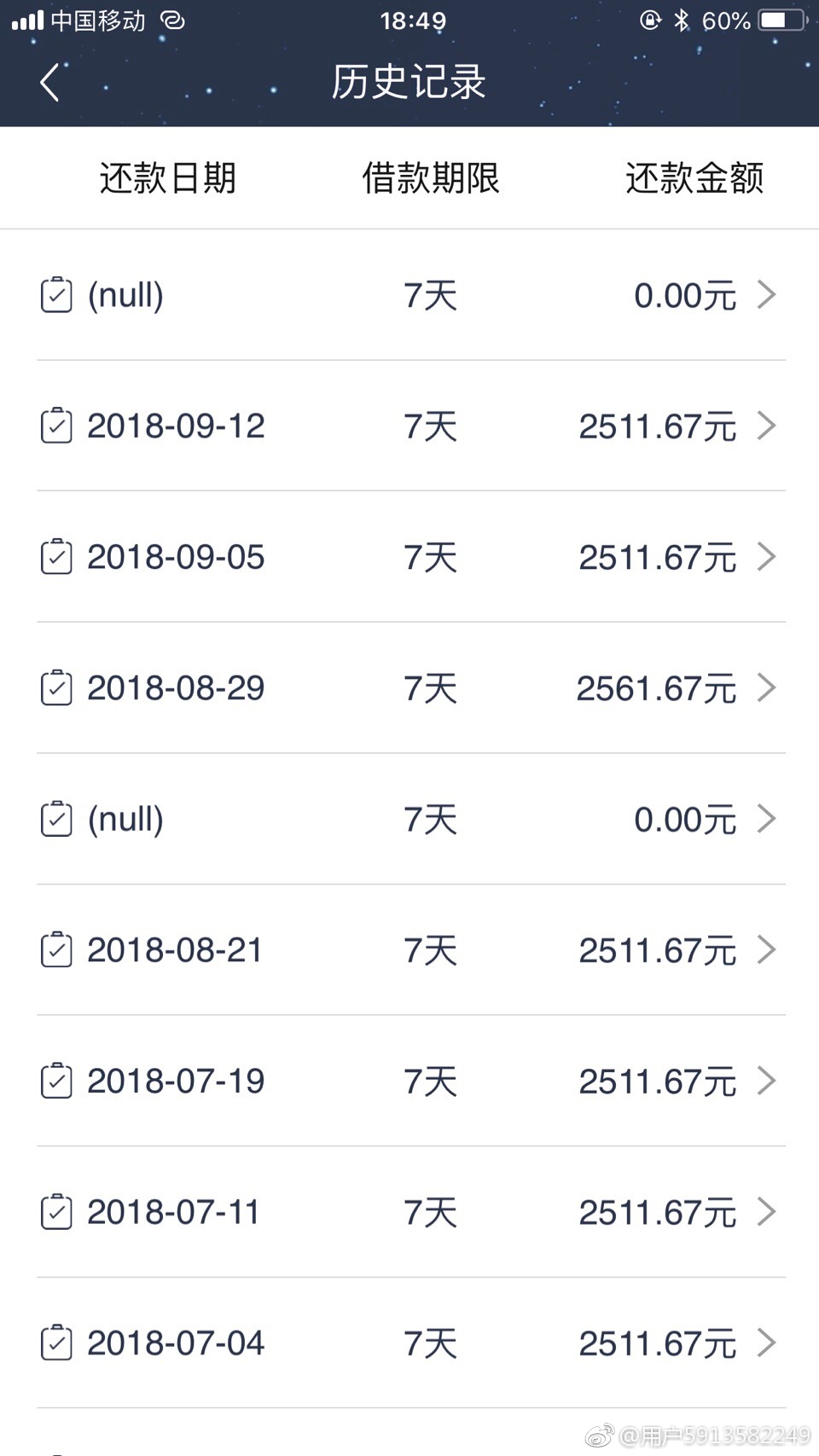Tap the 还款日期 column header
Screen dimensions: 819x1456
click(167, 178)
